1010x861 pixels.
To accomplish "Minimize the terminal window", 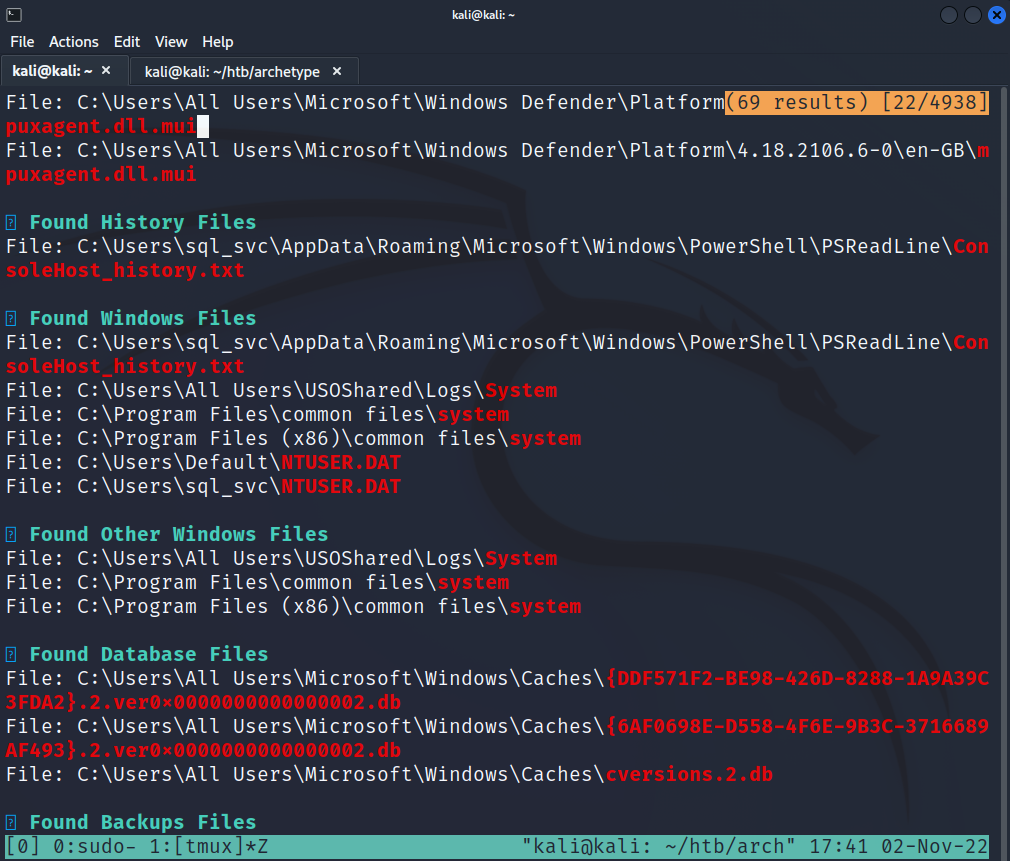I will tap(948, 14).
